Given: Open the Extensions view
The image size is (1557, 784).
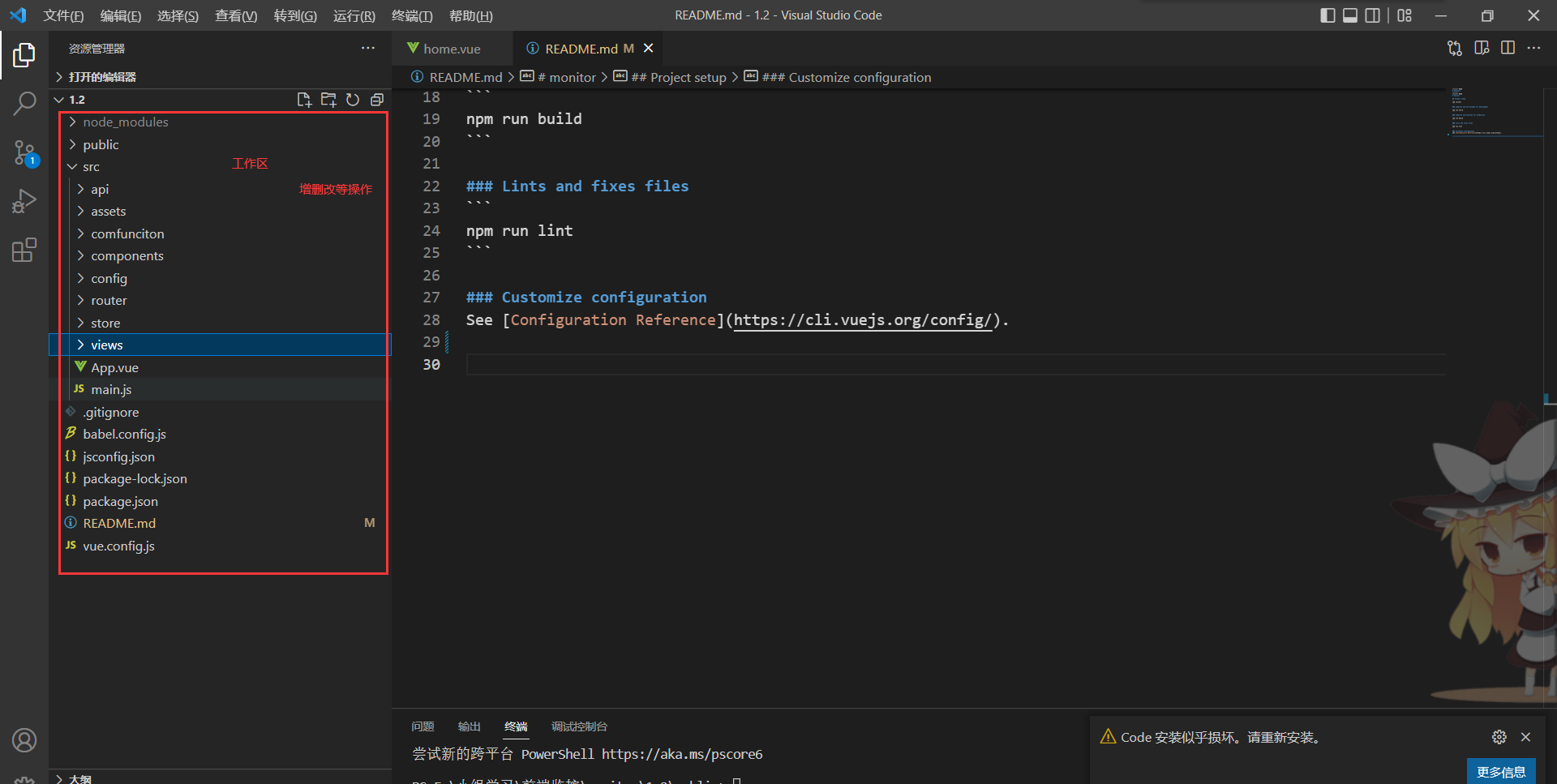Looking at the screenshot, I should pyautogui.click(x=24, y=250).
